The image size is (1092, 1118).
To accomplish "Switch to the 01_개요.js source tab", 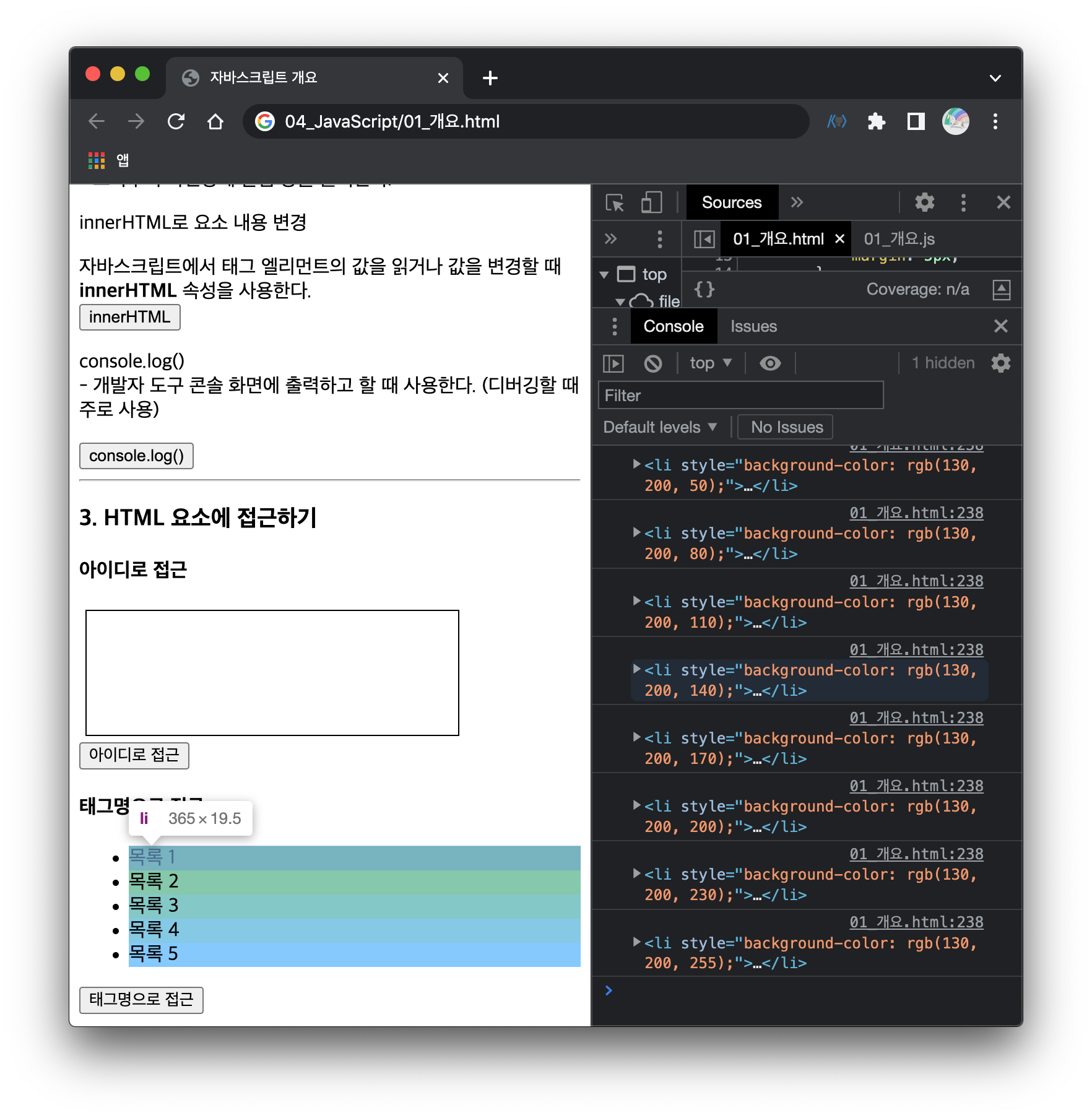I will click(899, 239).
